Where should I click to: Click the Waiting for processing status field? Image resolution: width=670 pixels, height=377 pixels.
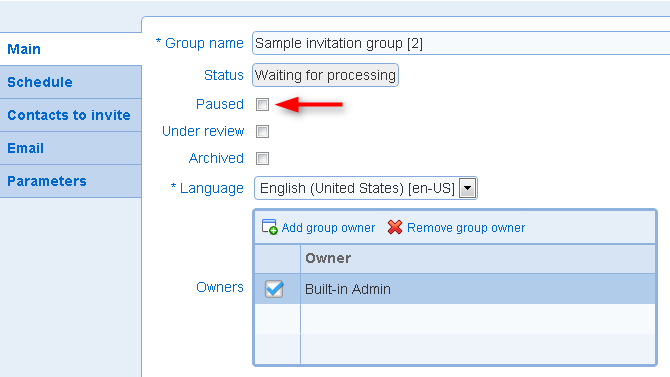325,75
